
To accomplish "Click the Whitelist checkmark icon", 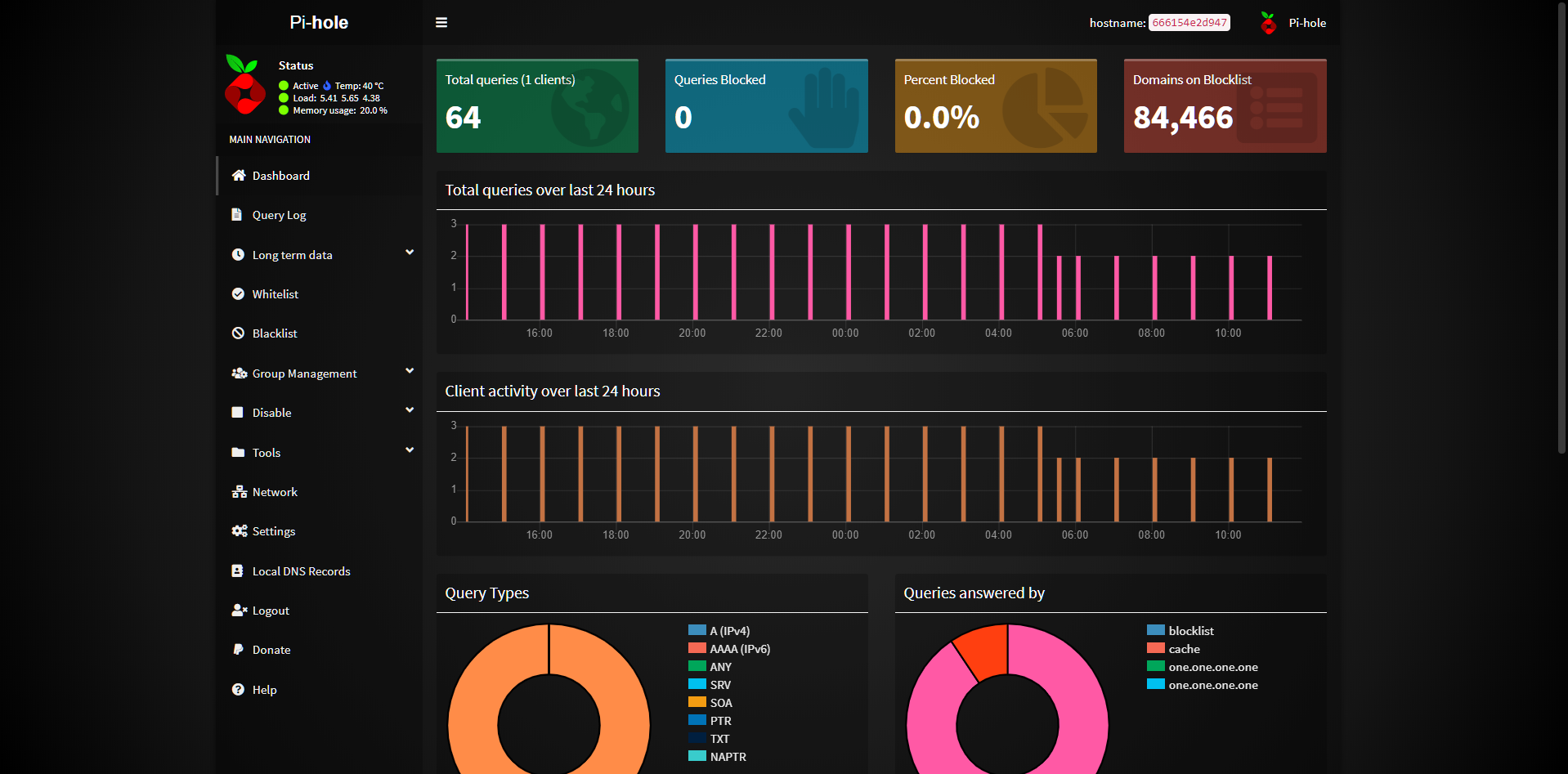I will click(x=238, y=294).
